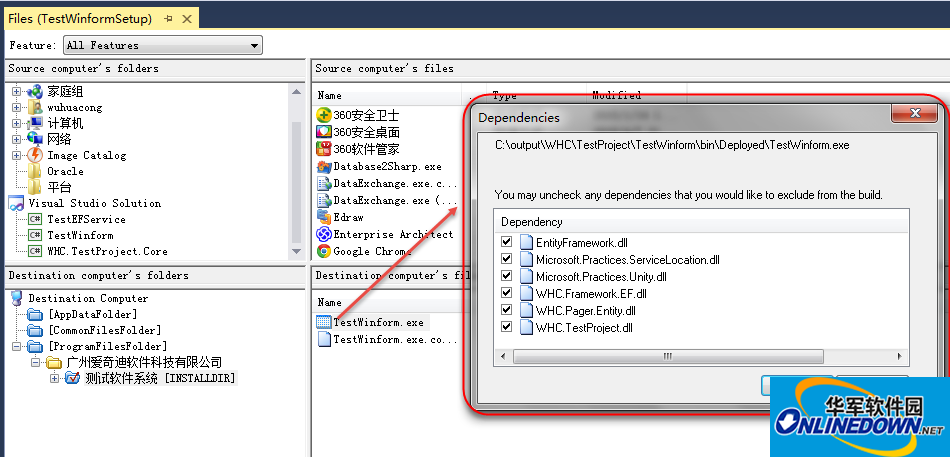The height and width of the screenshot is (457, 950).
Task: Click the 360安全桌面 file icon
Action: tap(324, 132)
